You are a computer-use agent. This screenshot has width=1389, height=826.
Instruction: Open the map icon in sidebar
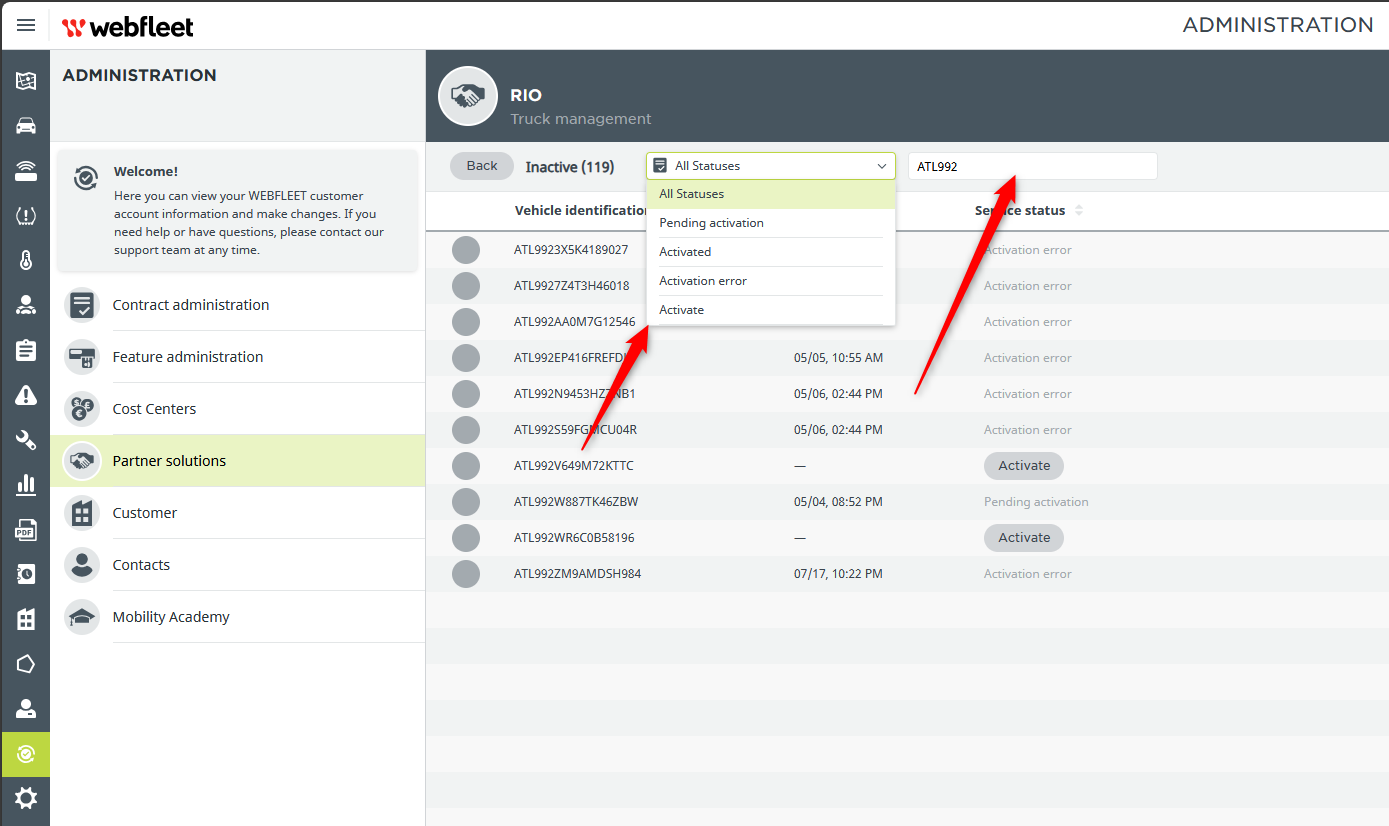[x=26, y=81]
